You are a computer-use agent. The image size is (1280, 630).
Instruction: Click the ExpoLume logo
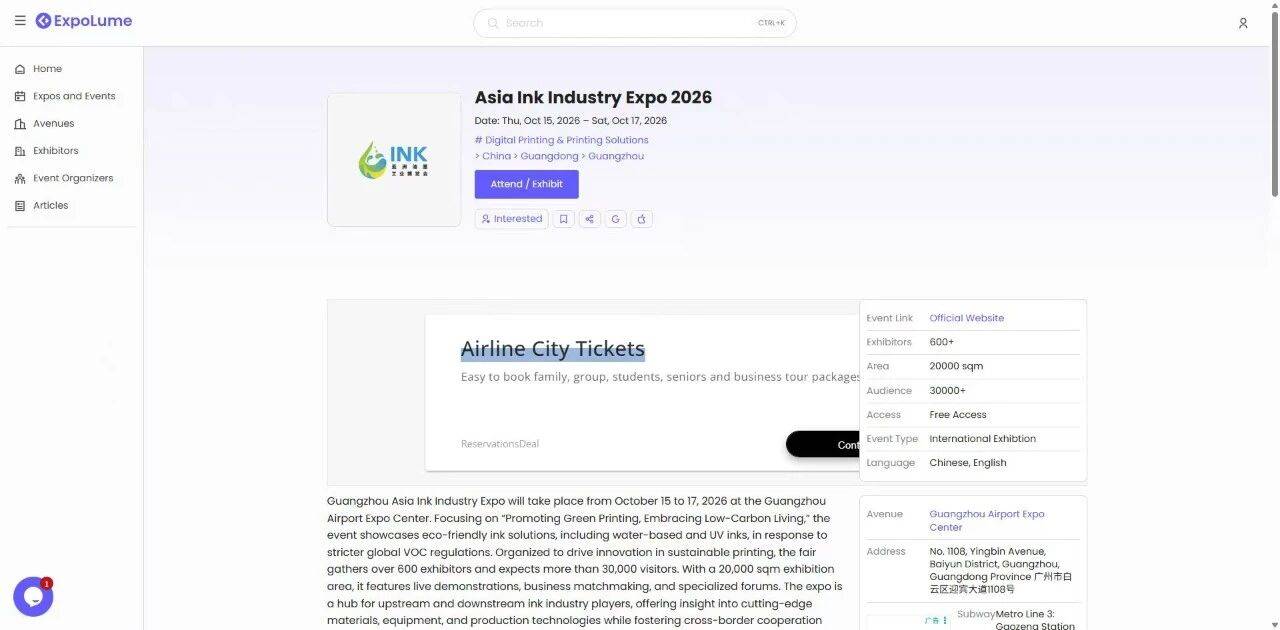click(x=84, y=21)
